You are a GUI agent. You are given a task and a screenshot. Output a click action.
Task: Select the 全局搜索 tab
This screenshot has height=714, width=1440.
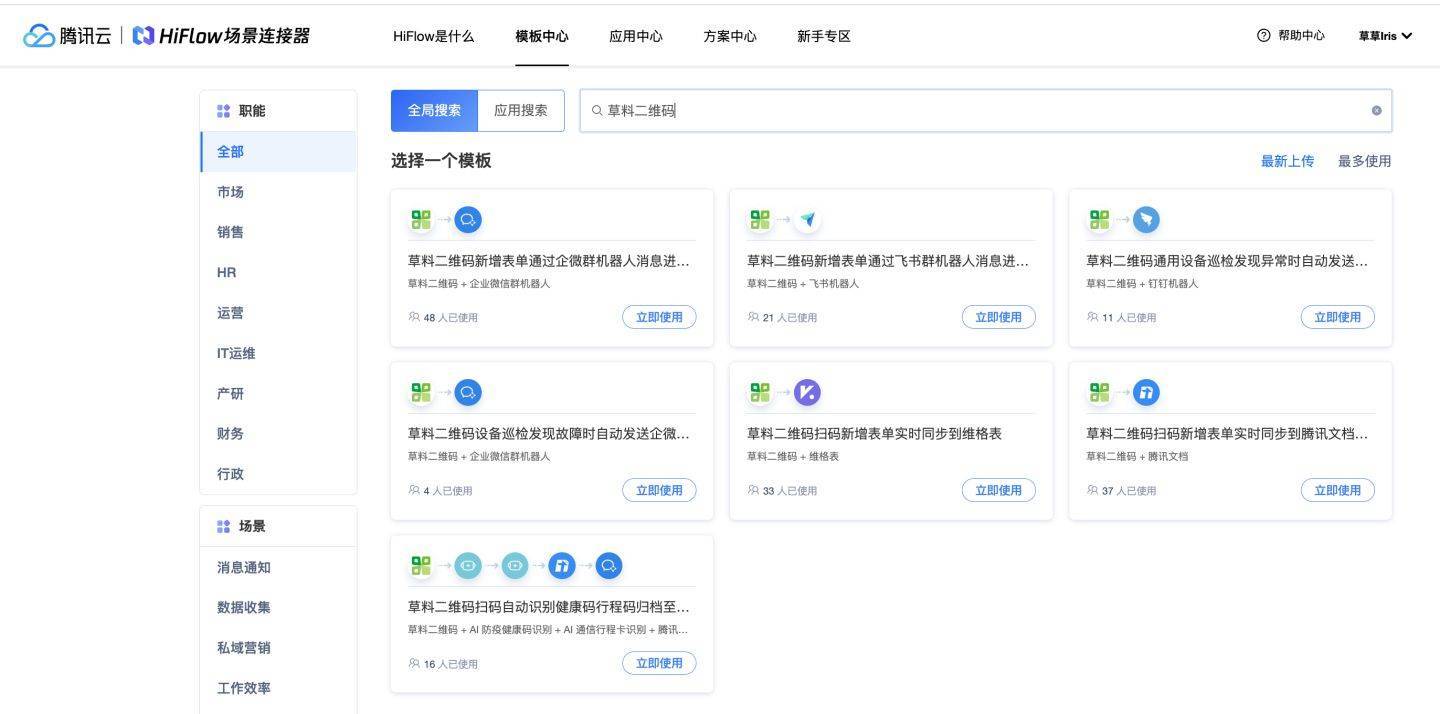(434, 110)
